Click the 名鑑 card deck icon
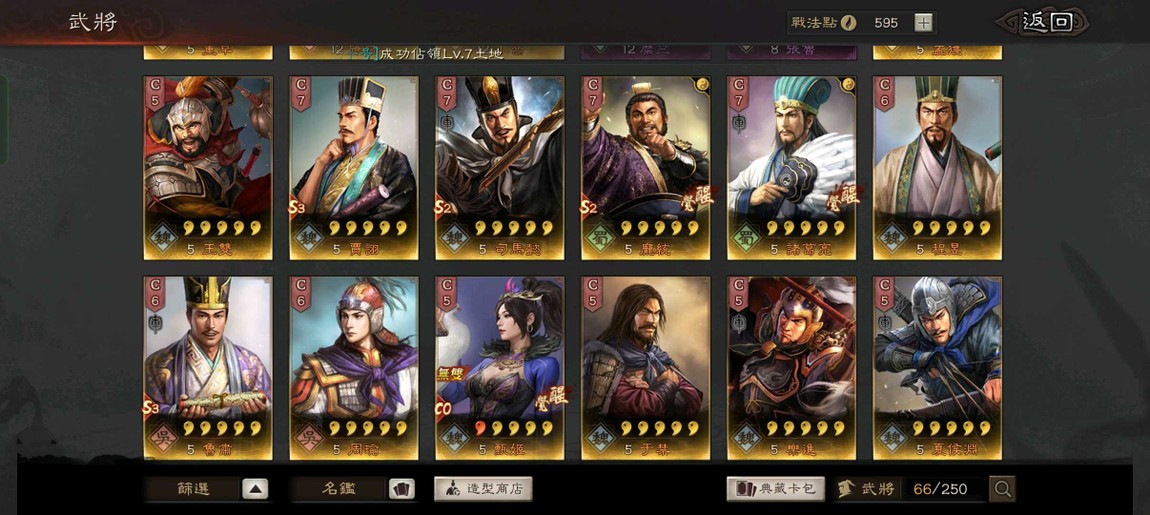The height and width of the screenshot is (515, 1150). pos(401,489)
